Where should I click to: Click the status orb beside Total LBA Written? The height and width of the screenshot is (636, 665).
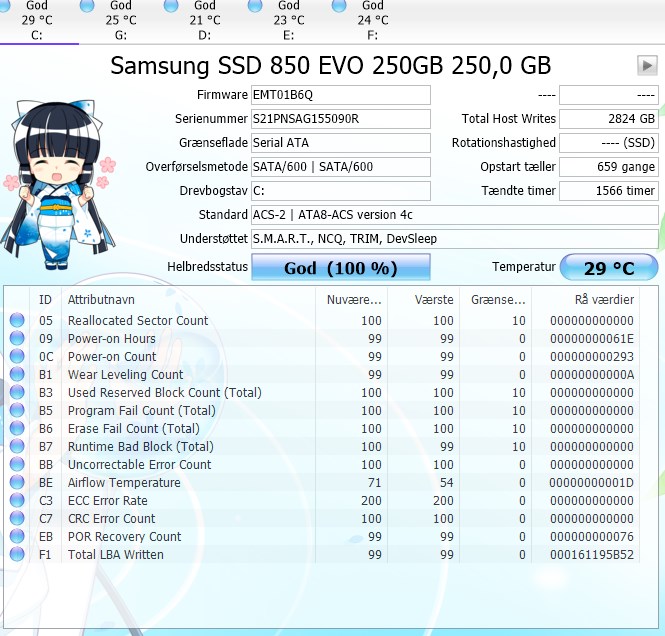coord(17,554)
